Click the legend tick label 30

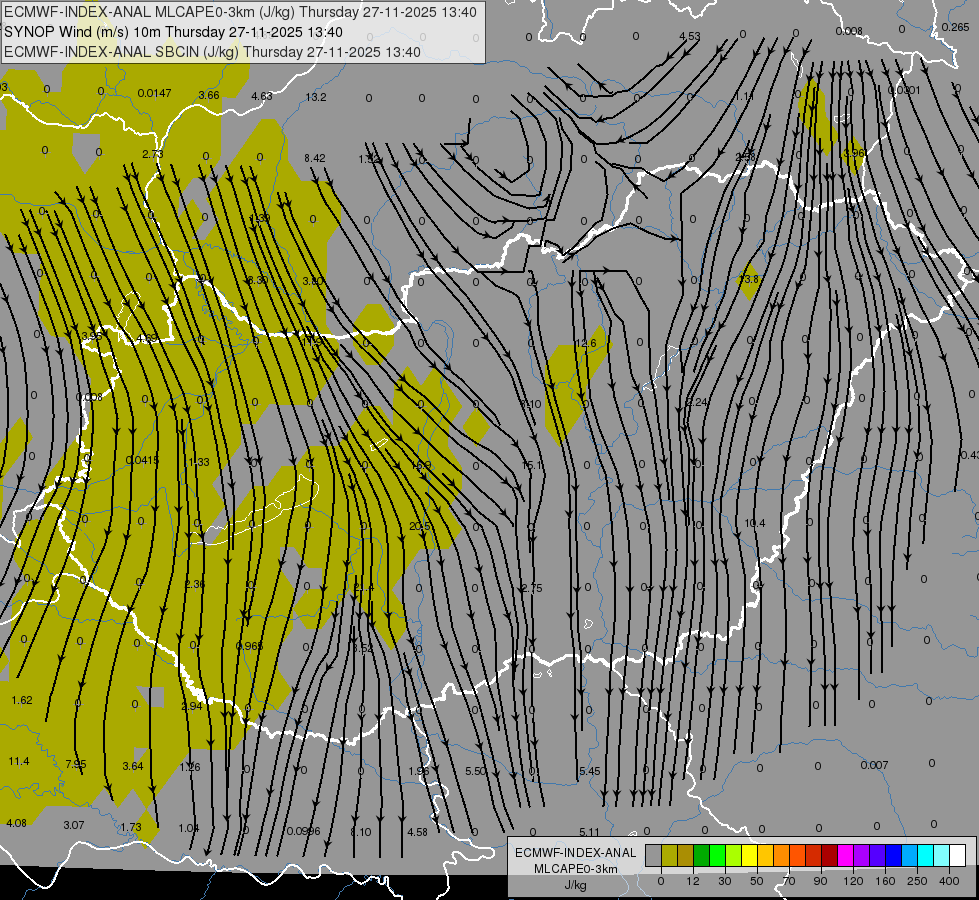coord(724,881)
